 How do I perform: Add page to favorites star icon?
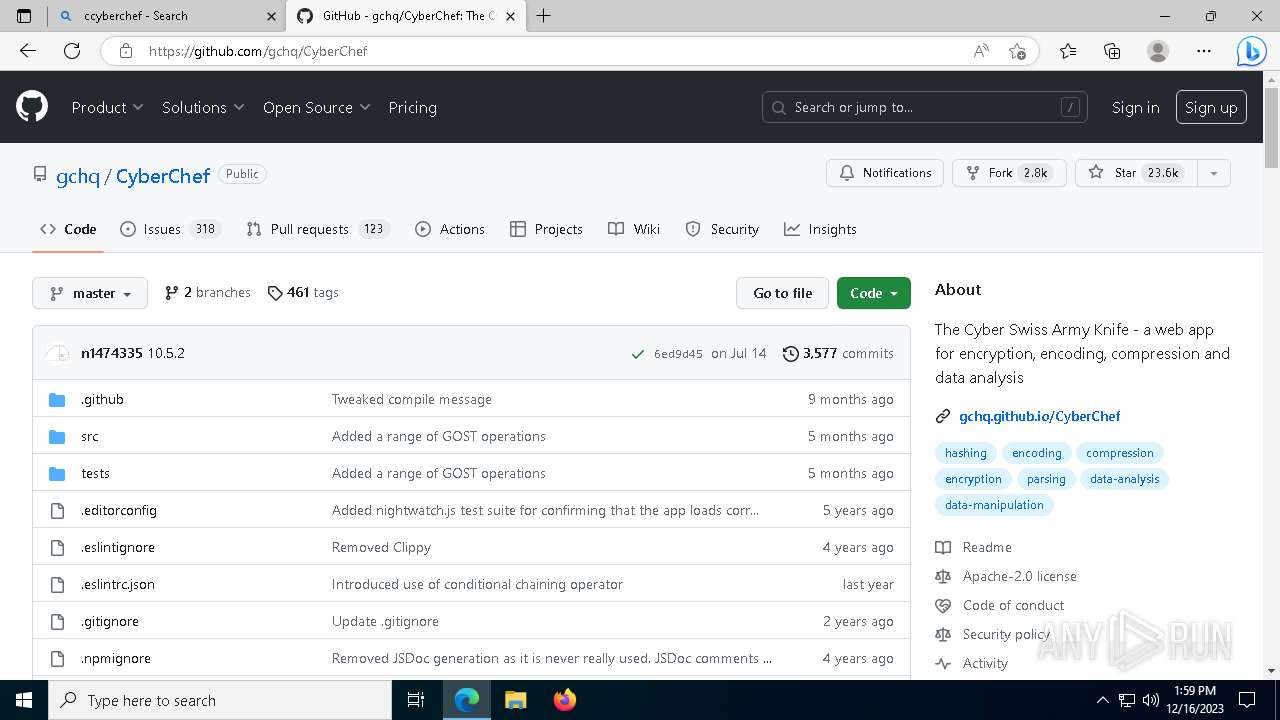[x=1017, y=51]
